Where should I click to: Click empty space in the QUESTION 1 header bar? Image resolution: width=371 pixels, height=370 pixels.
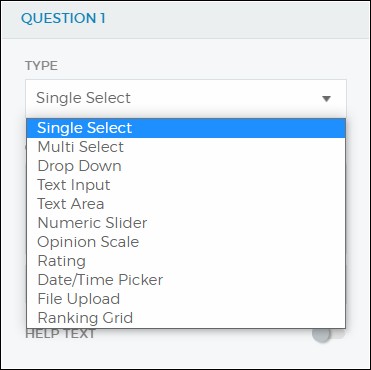point(233,19)
